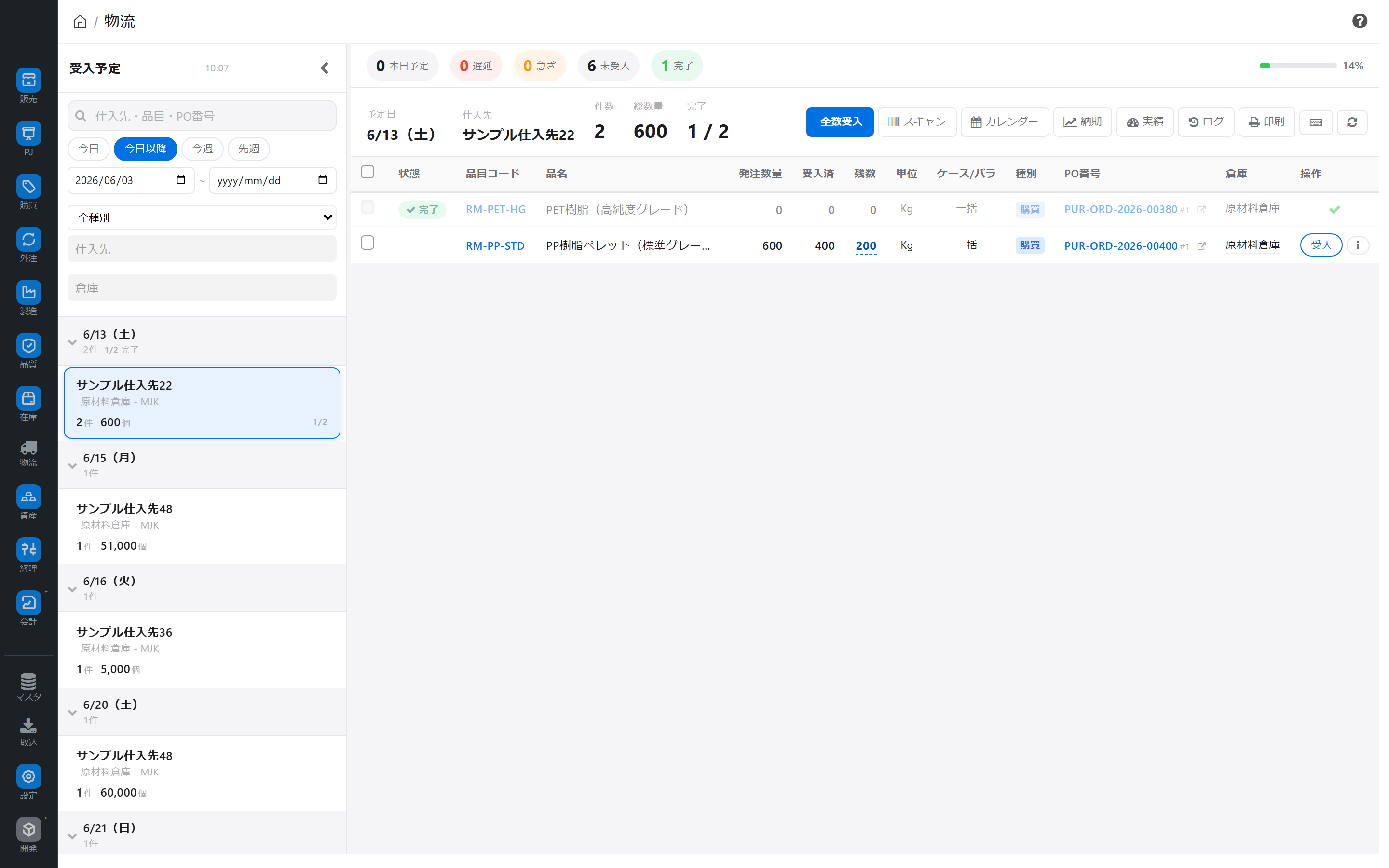Open the 製造 manufacturing module
The image size is (1389, 868).
click(x=29, y=298)
